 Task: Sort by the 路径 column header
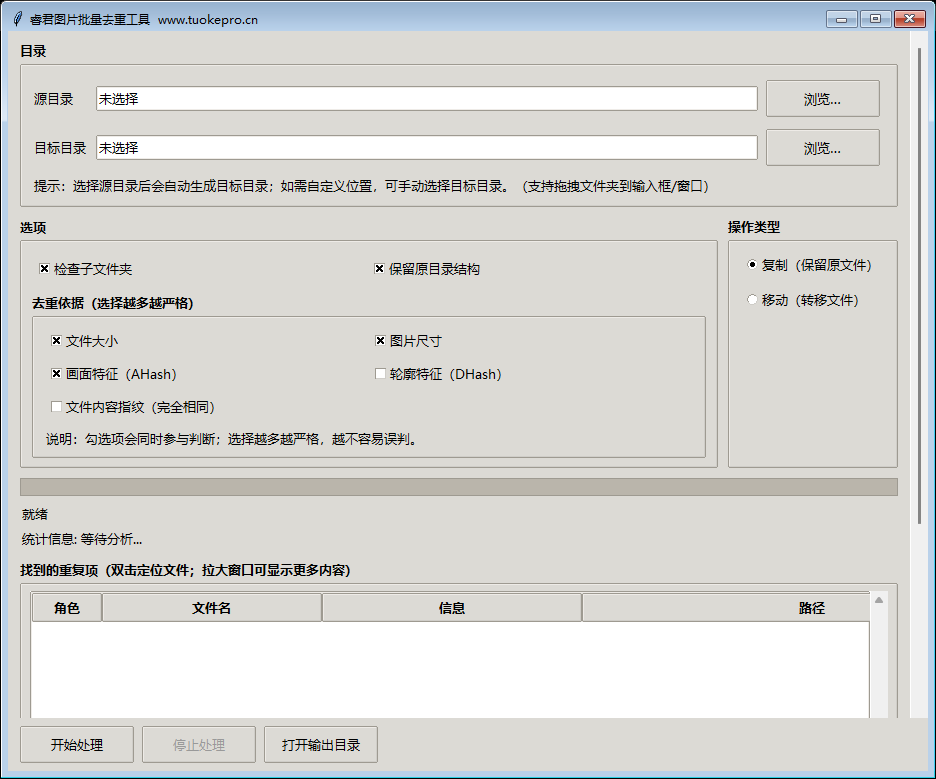click(x=725, y=608)
